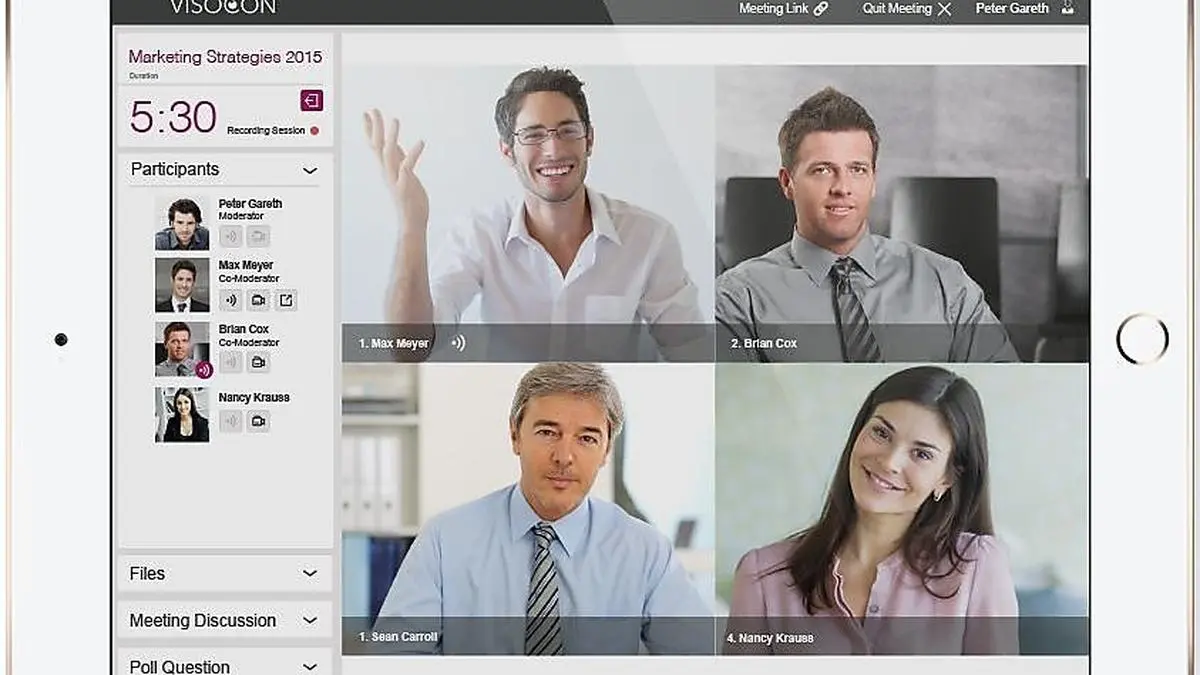Click the red Recording Session indicator dot
This screenshot has height=675, width=1200.
click(x=314, y=131)
